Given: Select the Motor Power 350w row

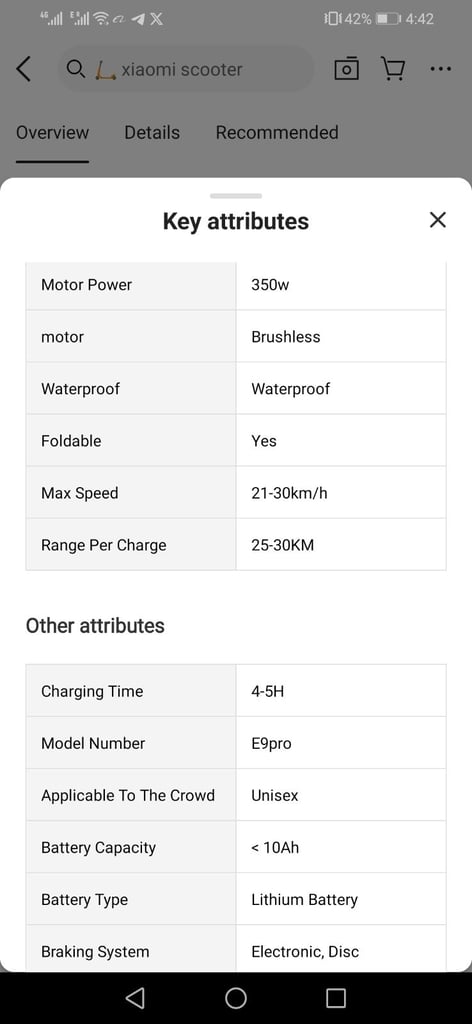Looking at the screenshot, I should 236,284.
